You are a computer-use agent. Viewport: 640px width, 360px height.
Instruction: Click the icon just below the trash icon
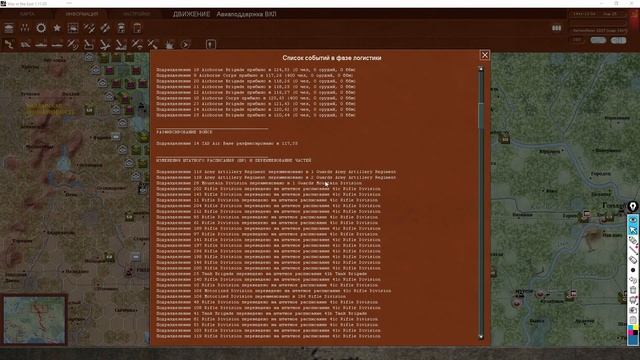tap(633, 300)
